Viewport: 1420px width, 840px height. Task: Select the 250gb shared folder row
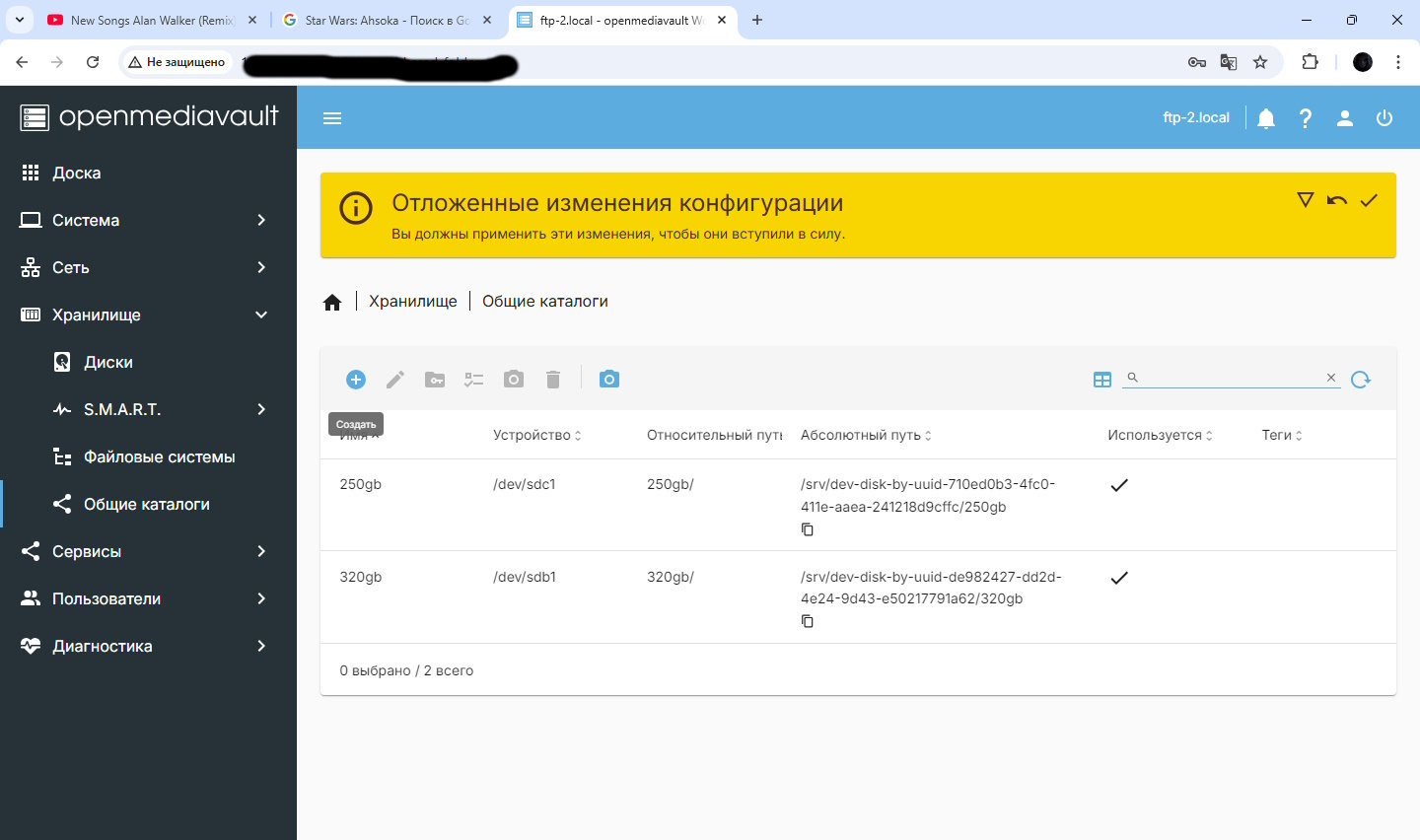click(592, 504)
